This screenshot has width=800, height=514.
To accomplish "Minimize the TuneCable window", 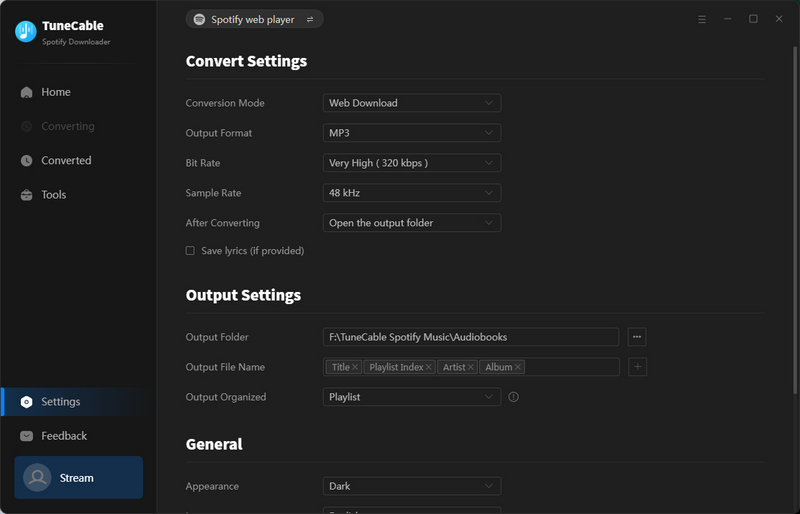I will coord(728,19).
